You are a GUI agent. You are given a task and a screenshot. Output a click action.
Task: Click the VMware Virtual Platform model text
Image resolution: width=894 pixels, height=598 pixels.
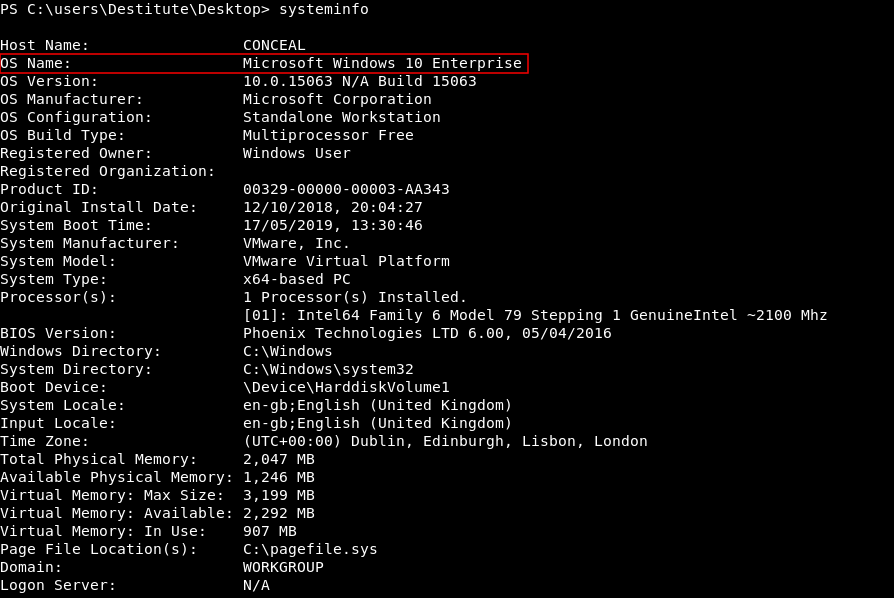pos(346,261)
